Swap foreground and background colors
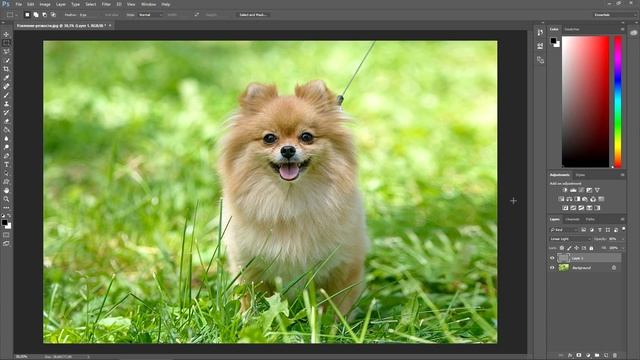 9,215
